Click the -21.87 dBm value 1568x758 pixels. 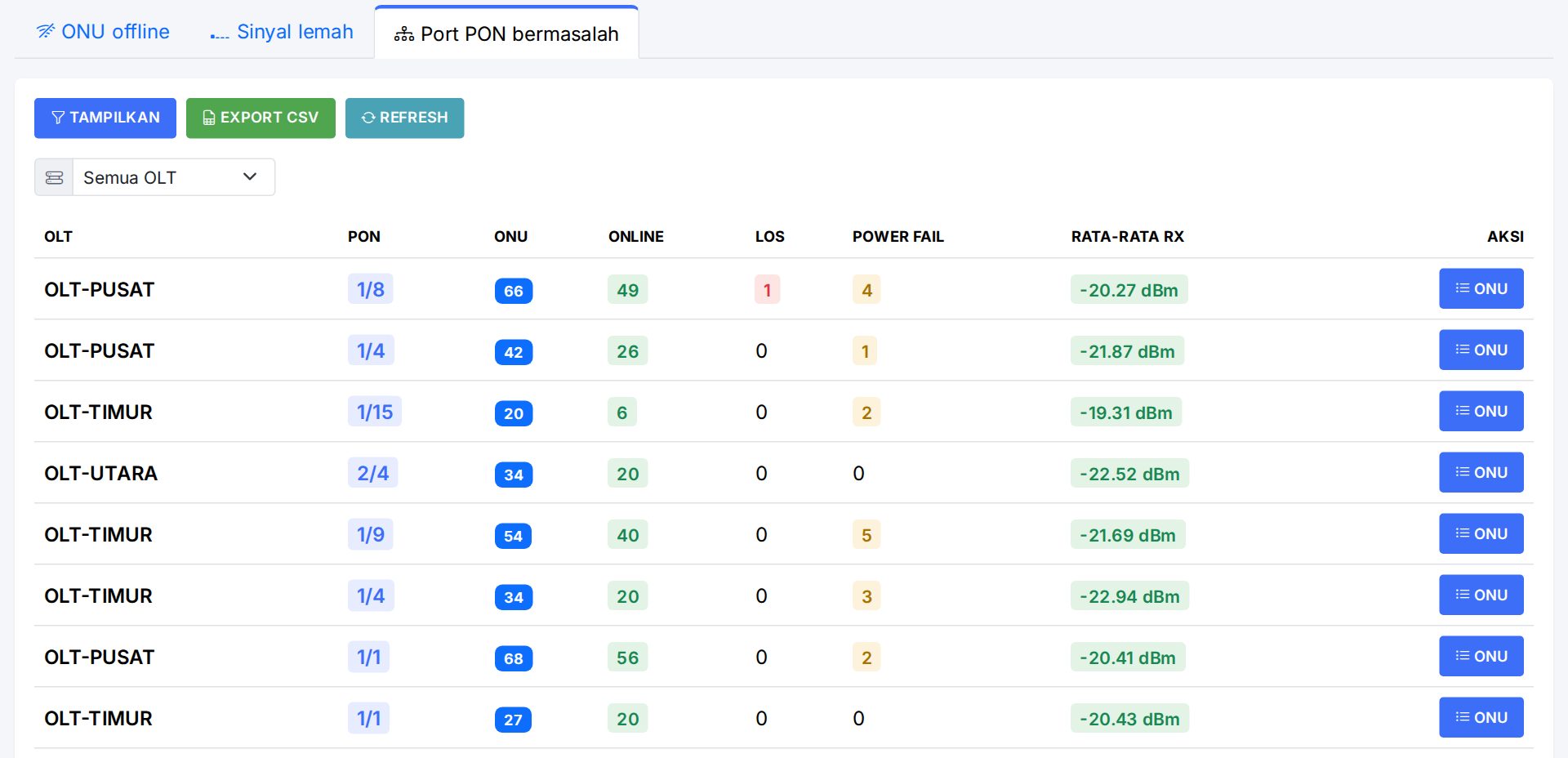tap(1127, 351)
